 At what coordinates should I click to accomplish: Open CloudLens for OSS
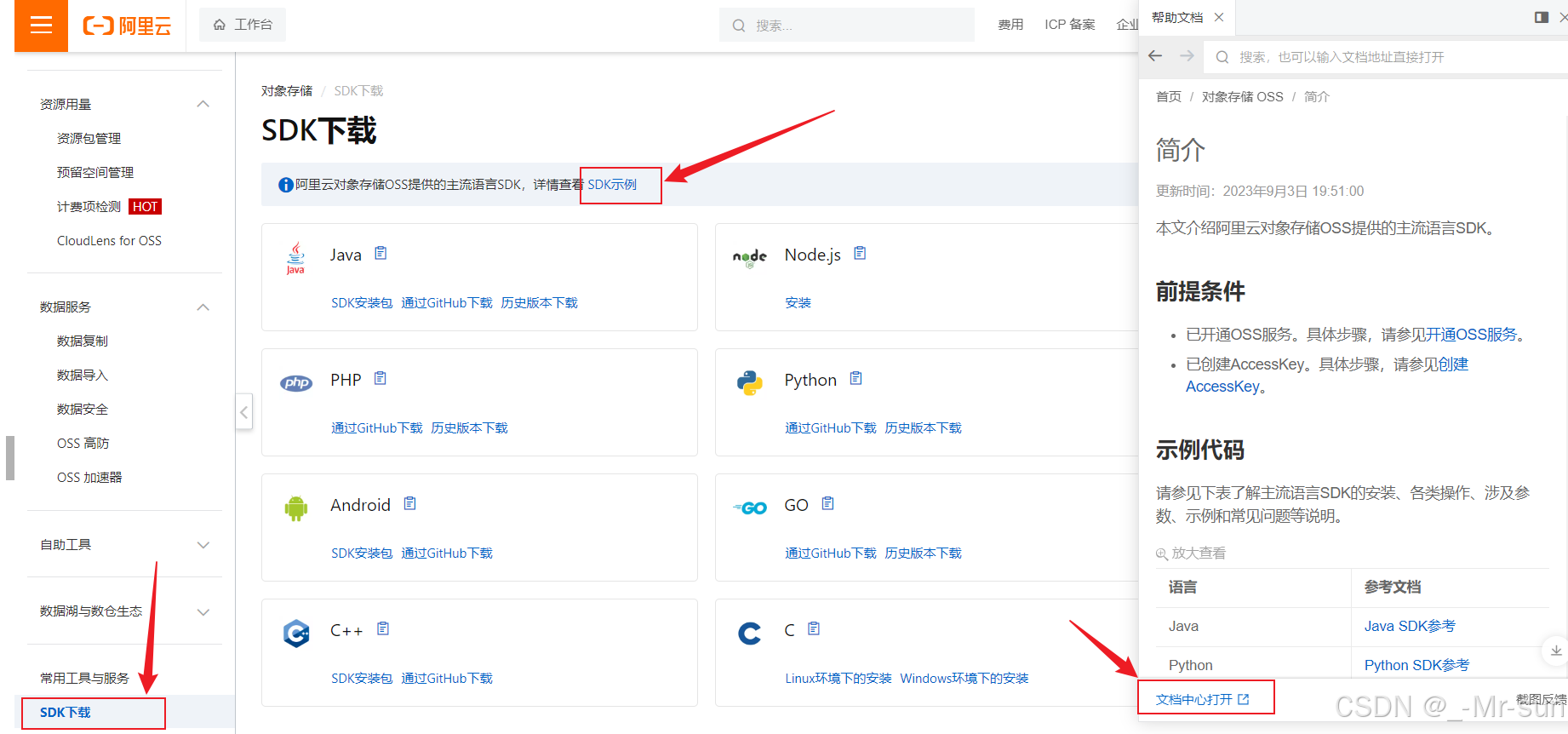tap(109, 240)
